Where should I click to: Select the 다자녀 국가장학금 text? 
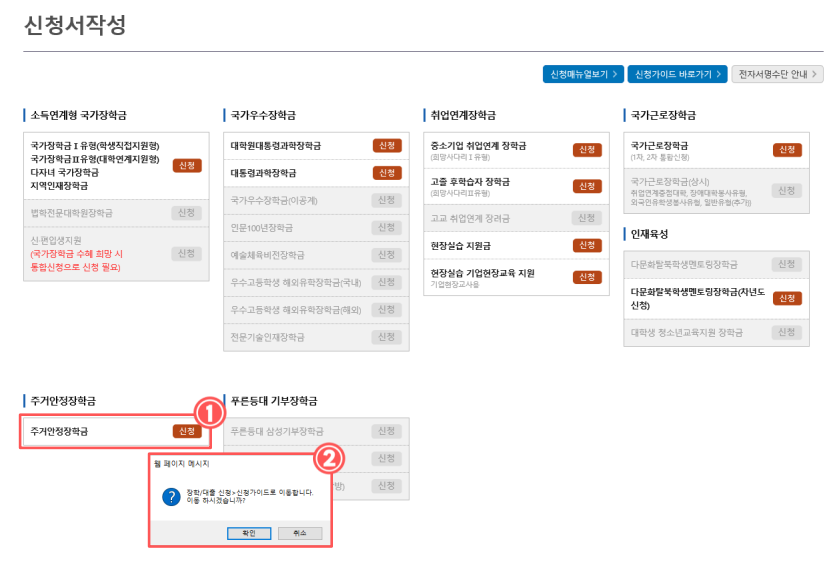coord(64,172)
